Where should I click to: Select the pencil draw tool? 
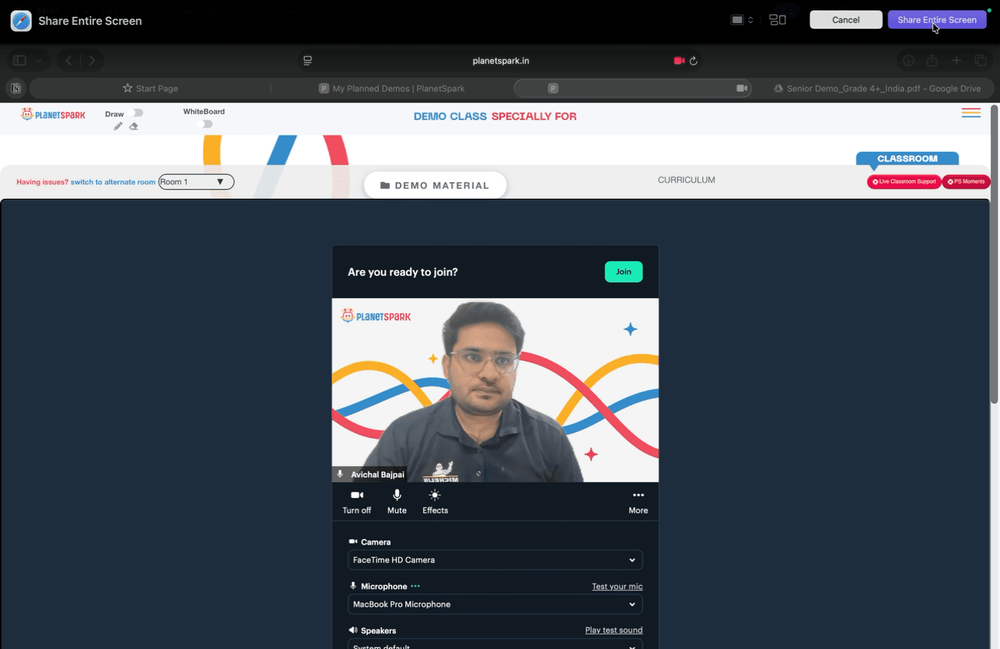[118, 126]
